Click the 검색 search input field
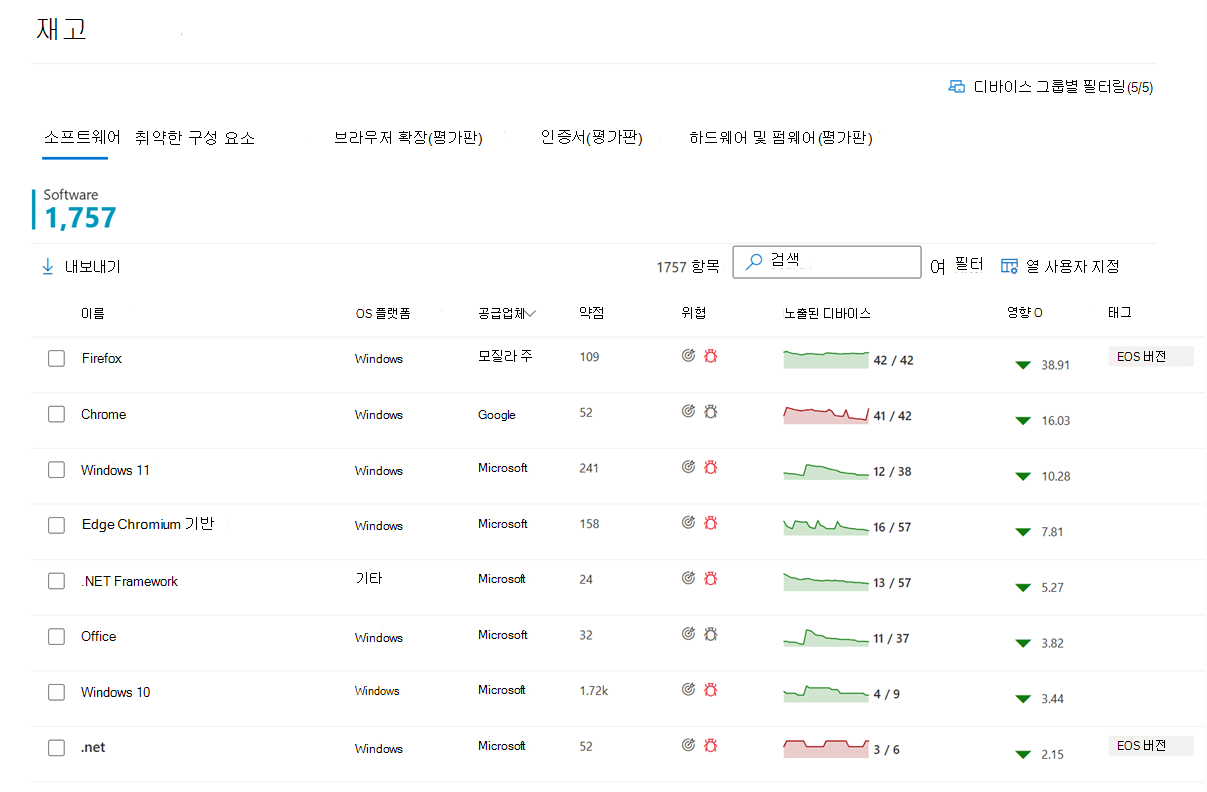1207x792 pixels. (x=827, y=262)
